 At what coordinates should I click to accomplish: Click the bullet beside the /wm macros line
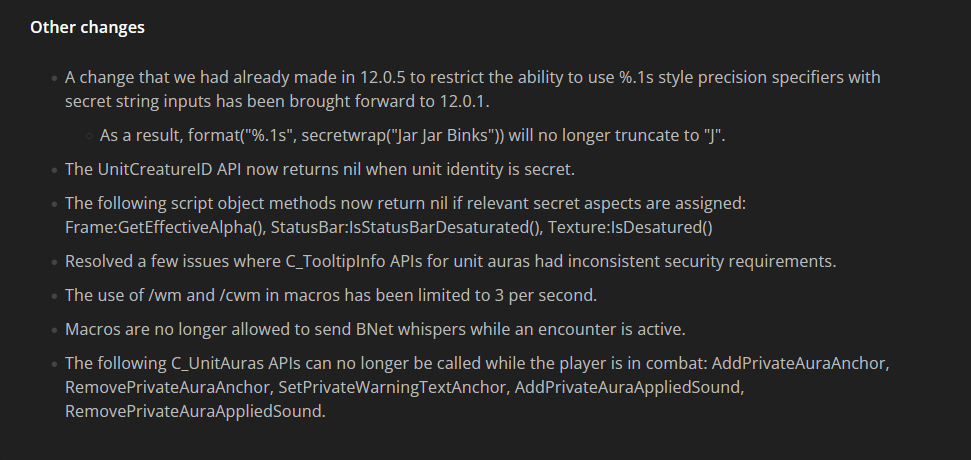coord(54,295)
